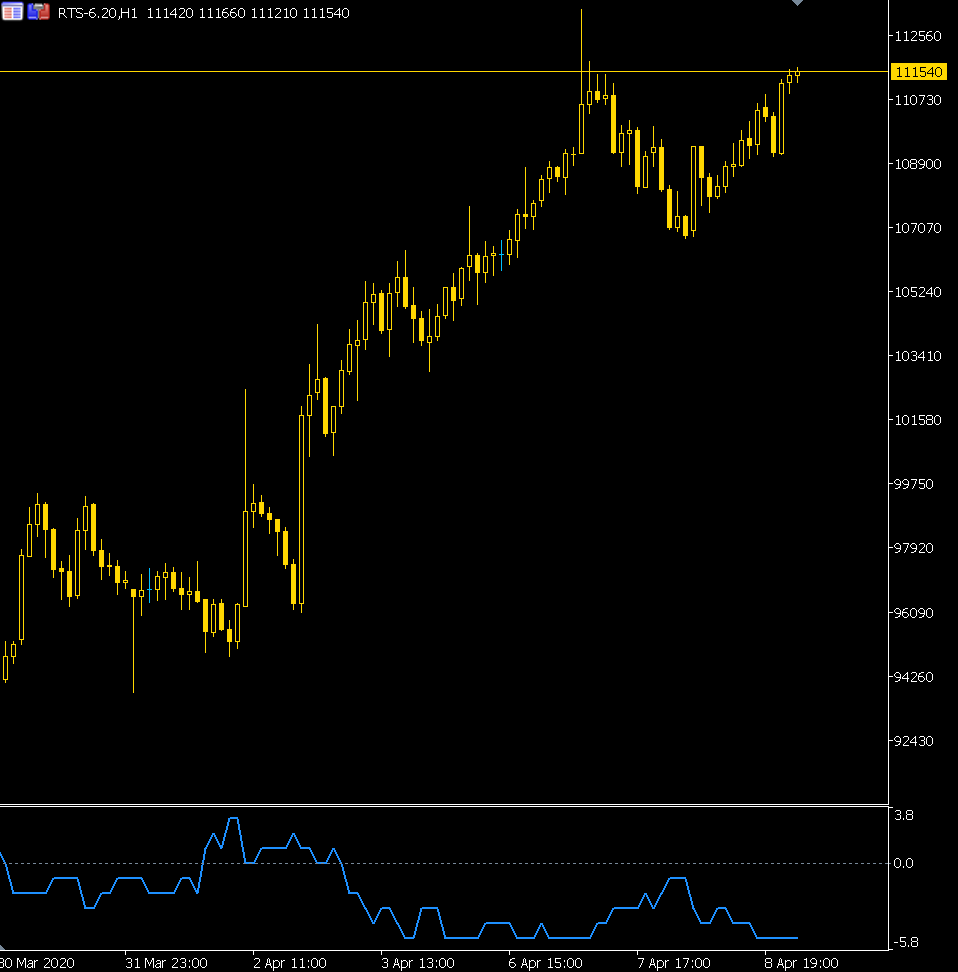The image size is (958, 972).
Task: Click the 92430 price scale label
Action: (x=918, y=741)
